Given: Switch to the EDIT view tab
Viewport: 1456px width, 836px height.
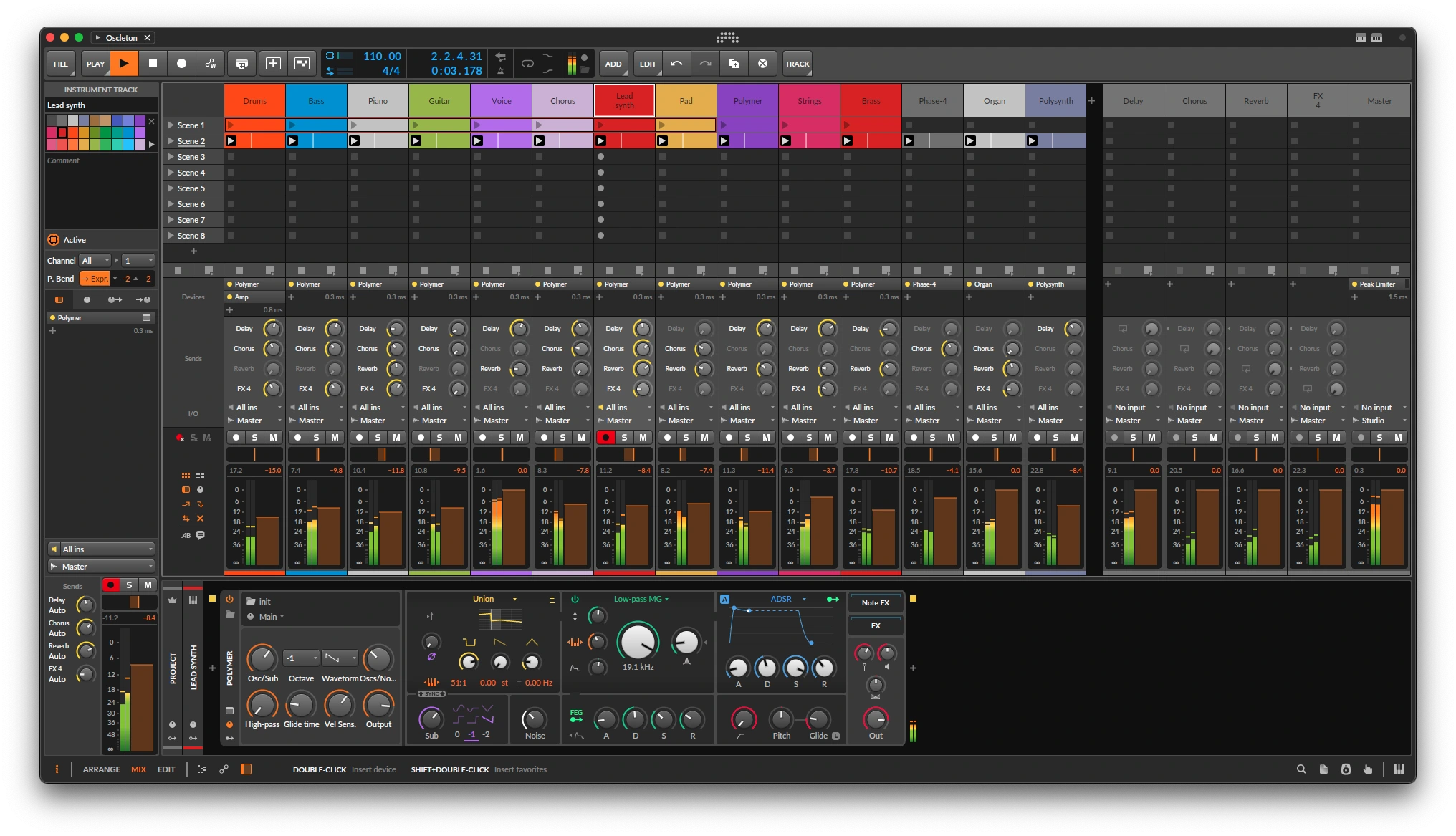Looking at the screenshot, I should click(x=166, y=769).
